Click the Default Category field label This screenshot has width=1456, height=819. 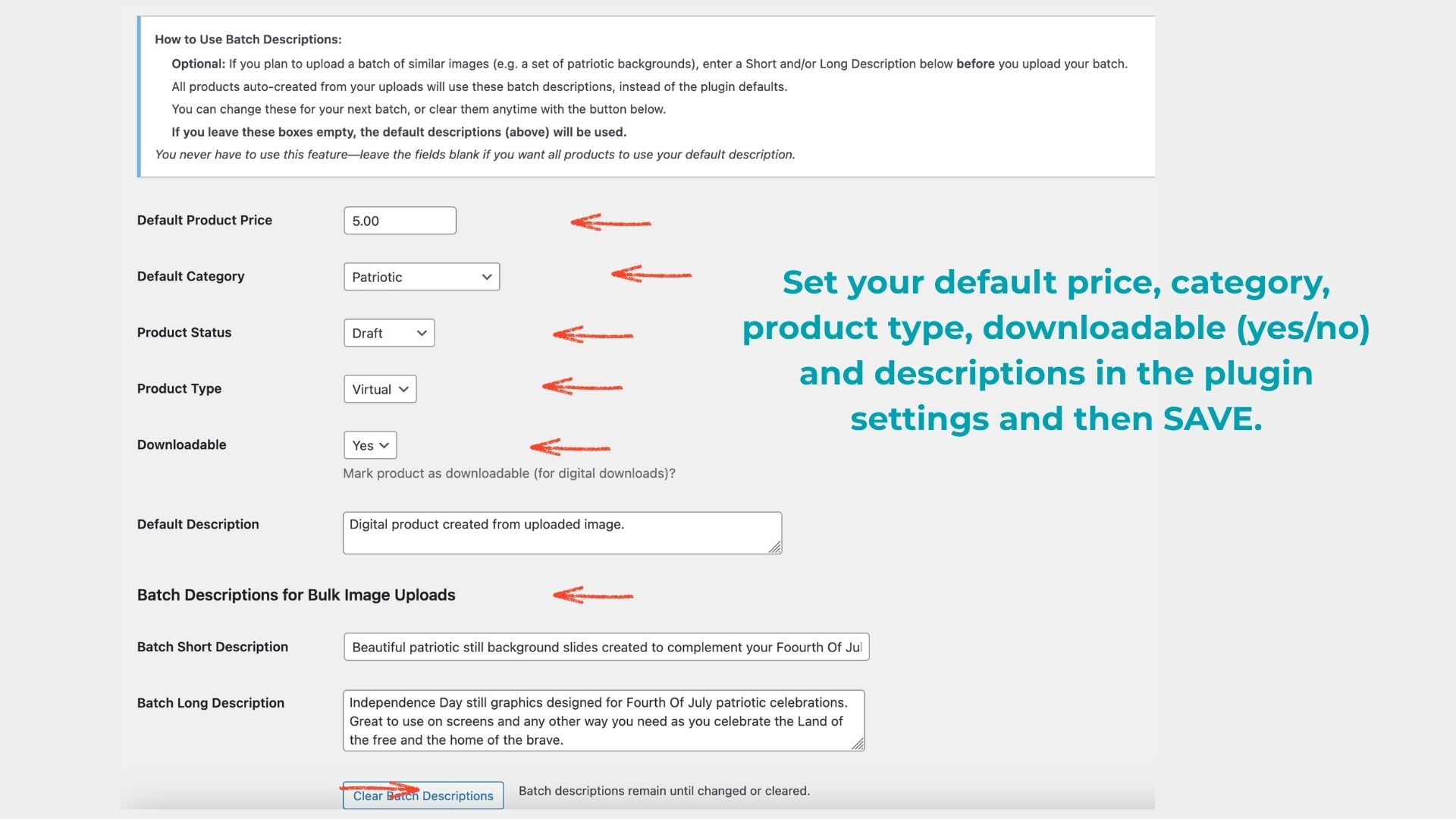click(190, 276)
